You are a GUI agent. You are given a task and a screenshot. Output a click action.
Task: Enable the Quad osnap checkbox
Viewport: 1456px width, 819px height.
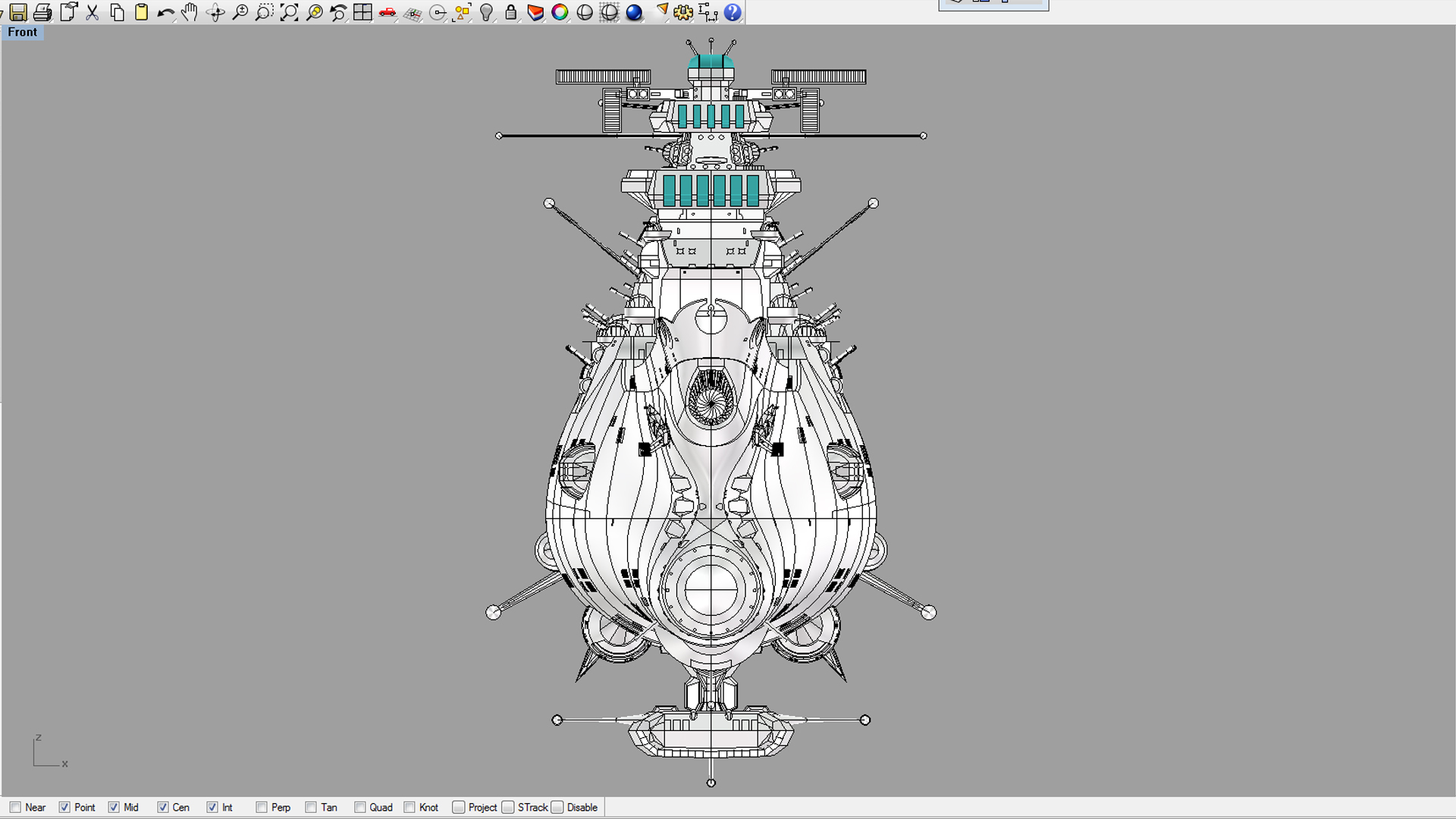(x=360, y=807)
